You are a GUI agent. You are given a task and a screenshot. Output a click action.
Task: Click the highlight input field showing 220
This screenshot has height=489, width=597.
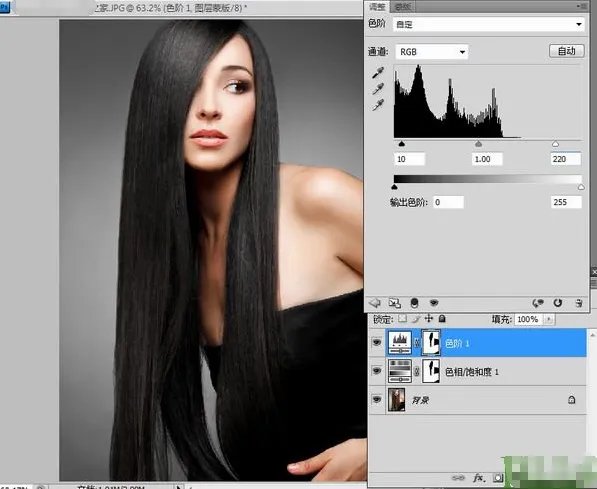click(x=565, y=159)
